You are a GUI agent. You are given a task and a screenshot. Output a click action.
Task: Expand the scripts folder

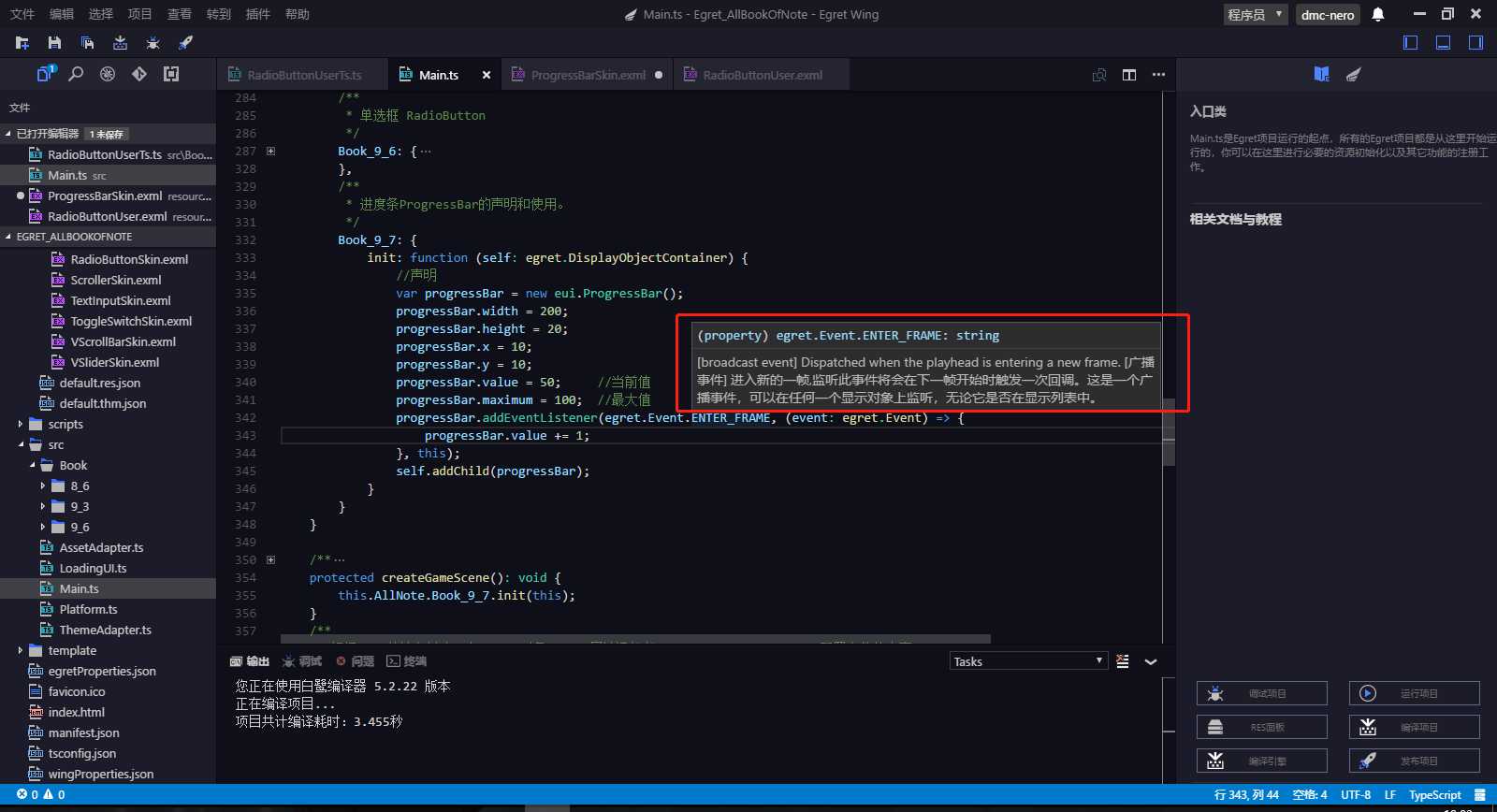pos(21,424)
